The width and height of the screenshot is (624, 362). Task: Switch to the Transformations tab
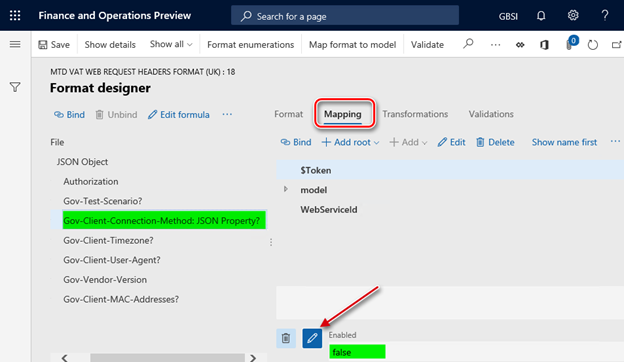[415, 114]
